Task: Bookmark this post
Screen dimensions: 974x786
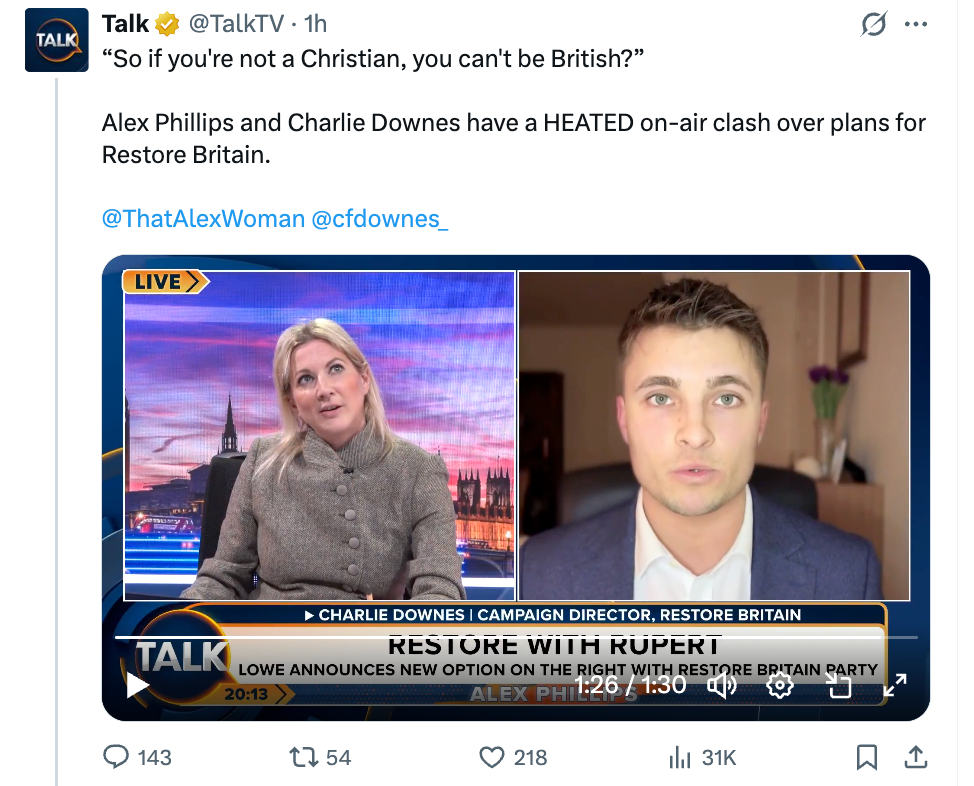Action: [867, 757]
